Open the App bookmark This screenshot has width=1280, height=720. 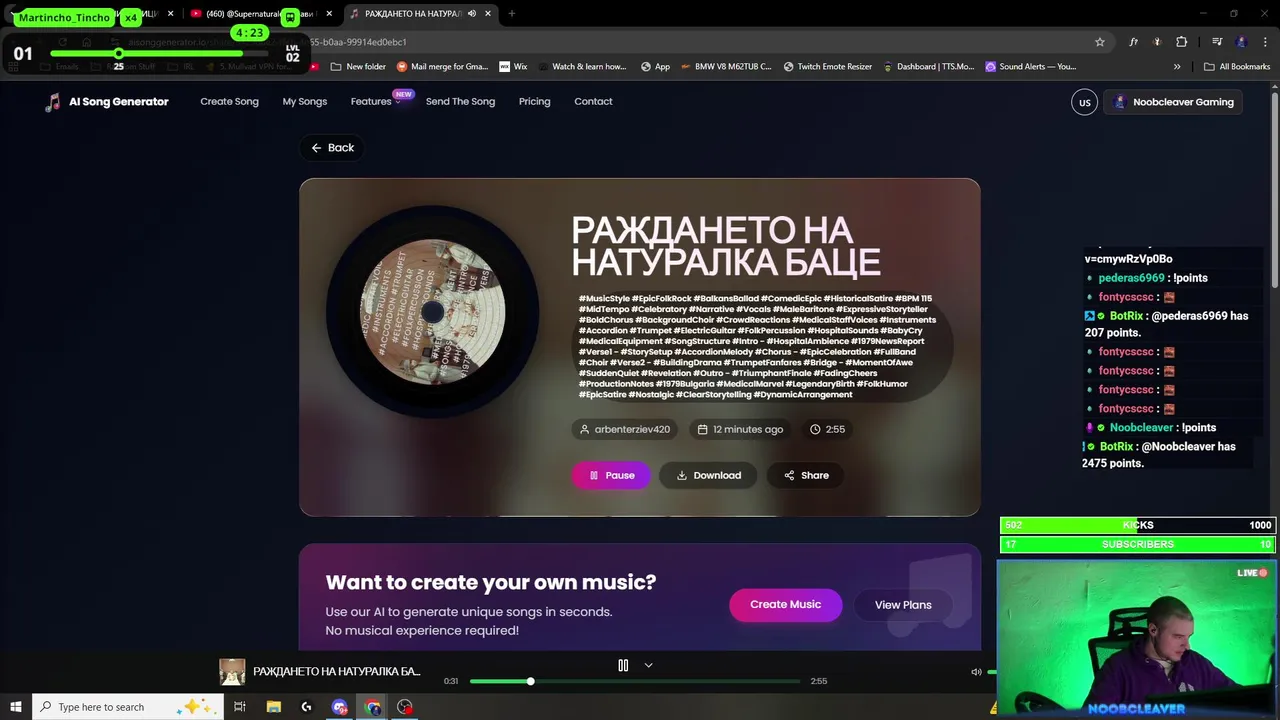coord(656,67)
